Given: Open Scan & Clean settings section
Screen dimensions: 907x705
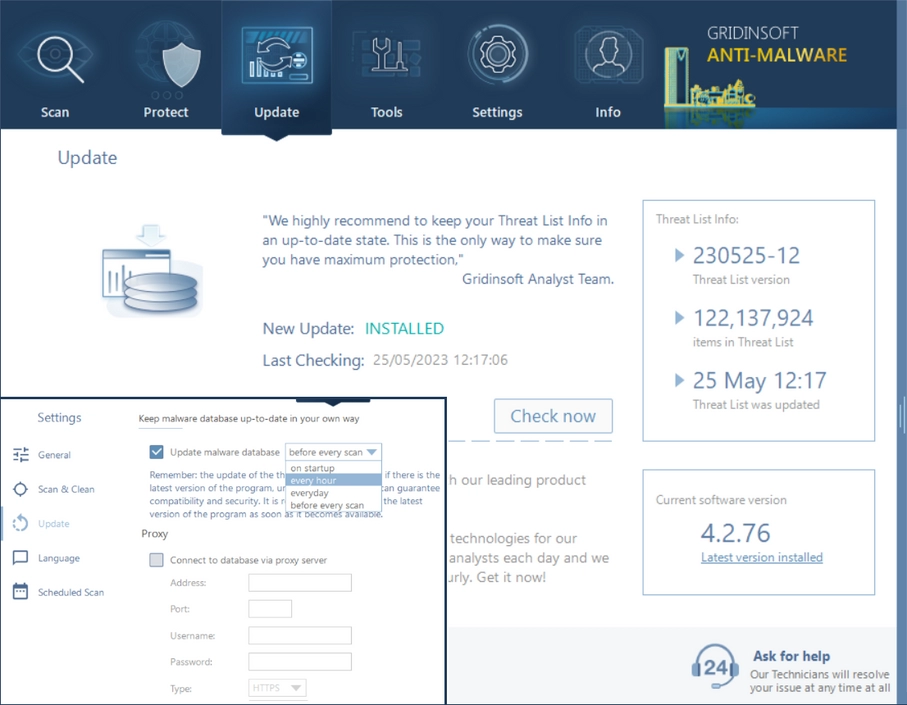Looking at the screenshot, I should pyautogui.click(x=65, y=489).
